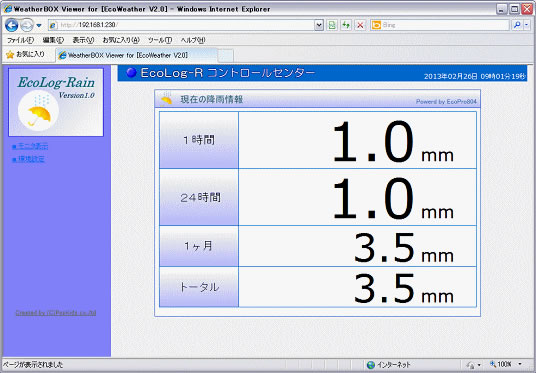
Task: Expand the address bar URL dropdown
Action: coord(319,25)
